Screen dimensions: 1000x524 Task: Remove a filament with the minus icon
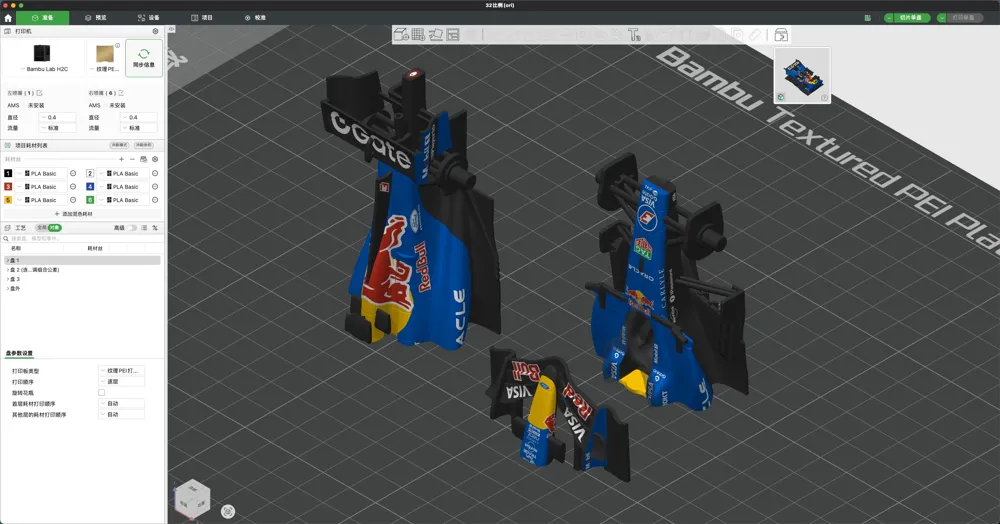(132, 159)
